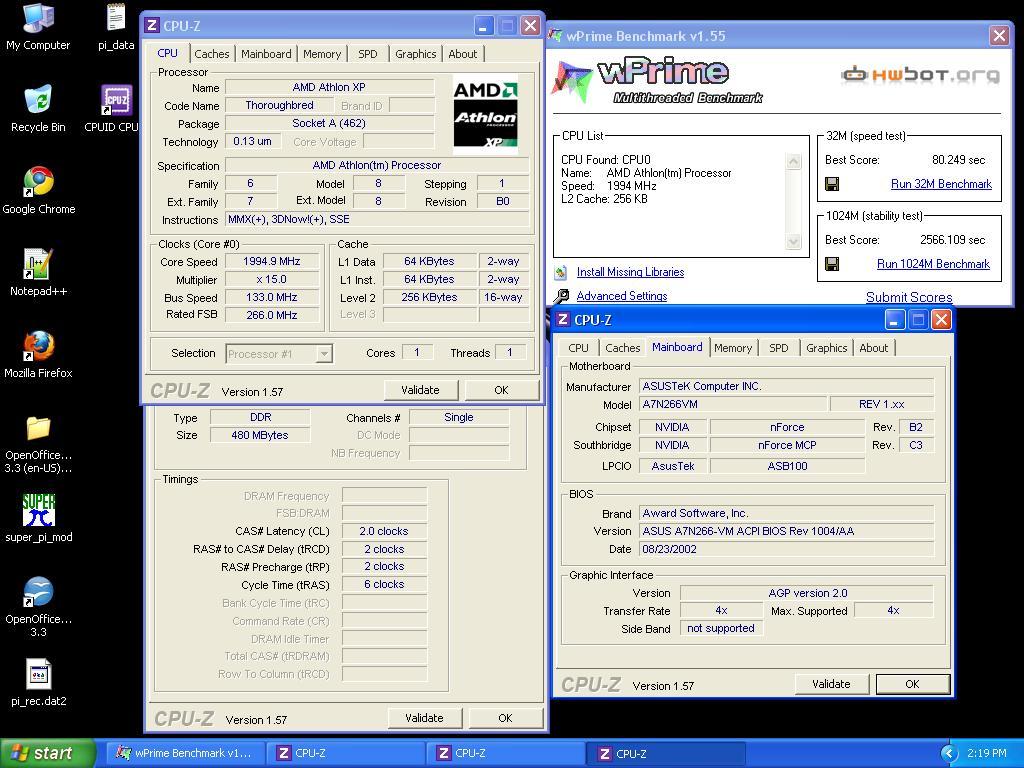This screenshot has width=1024, height=768.
Task: Click the memory Size value 480 MBytes
Action: pyautogui.click(x=260, y=435)
